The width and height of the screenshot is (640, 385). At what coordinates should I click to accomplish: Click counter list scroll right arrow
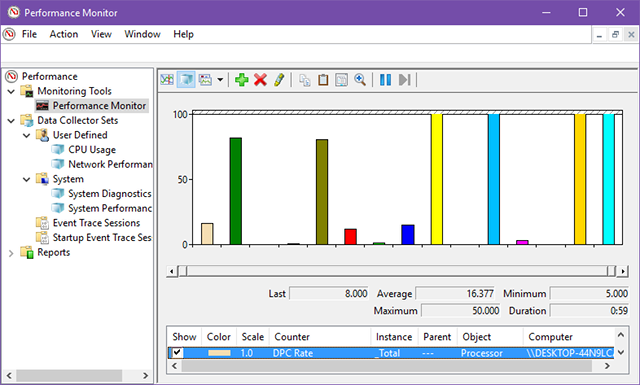click(607, 366)
